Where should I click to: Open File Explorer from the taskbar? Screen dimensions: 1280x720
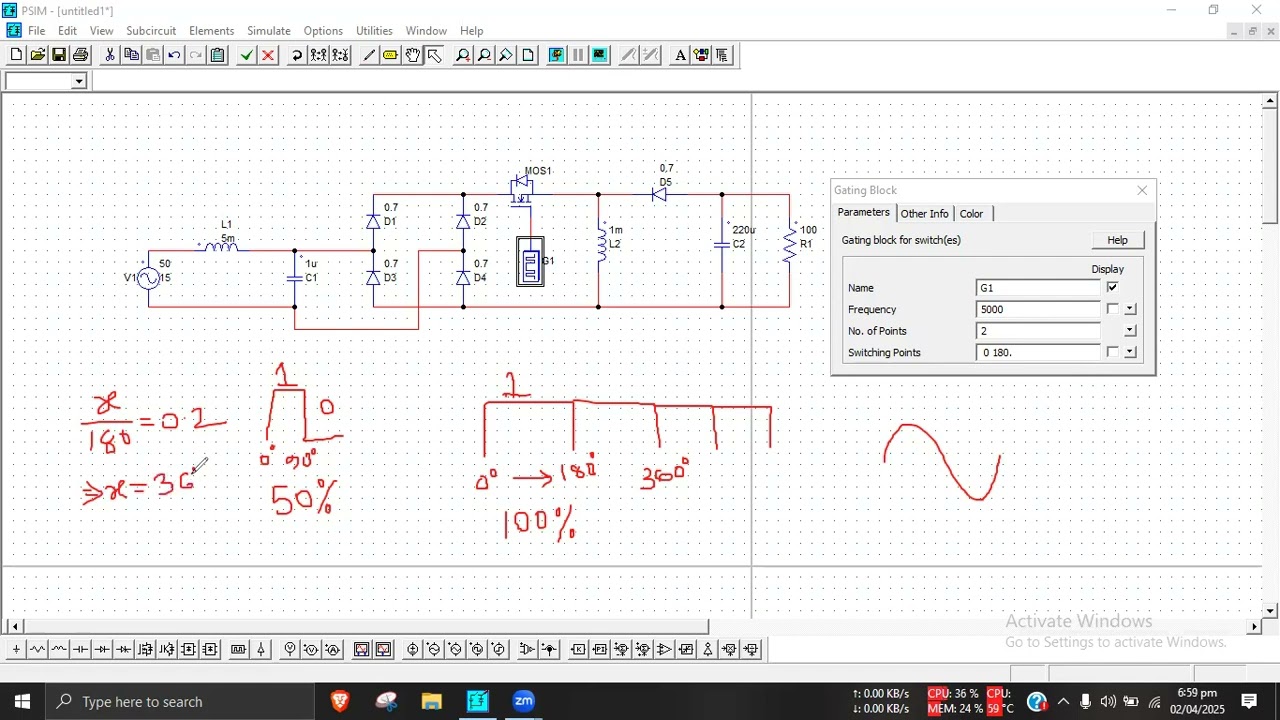click(431, 701)
